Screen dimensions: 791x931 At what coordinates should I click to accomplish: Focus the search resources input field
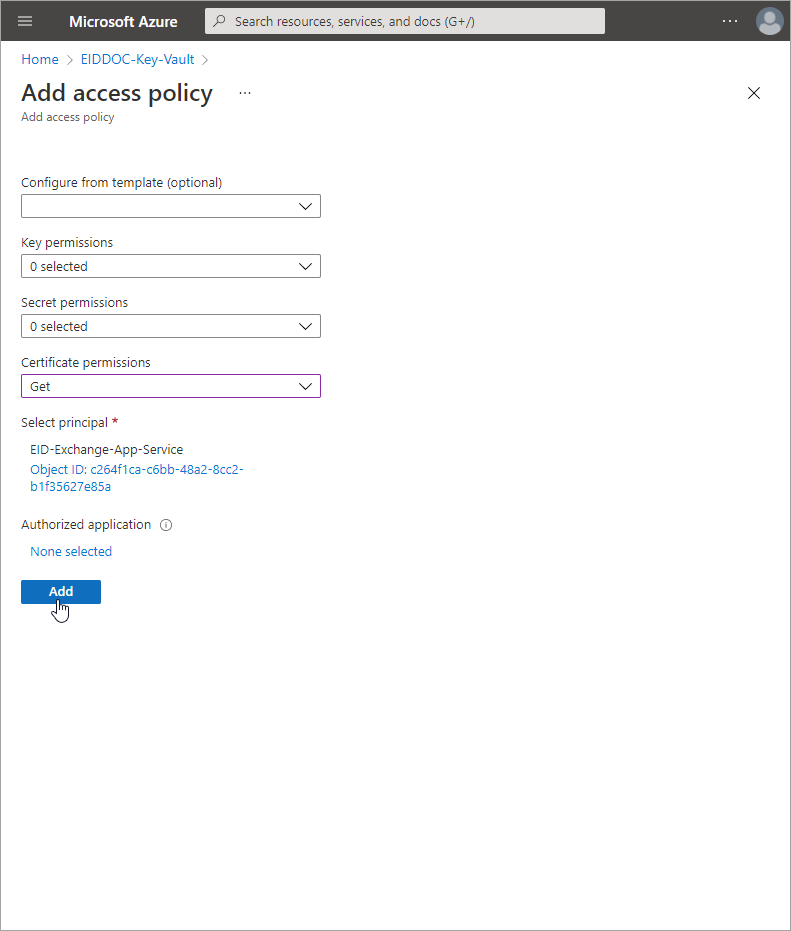coord(415,21)
